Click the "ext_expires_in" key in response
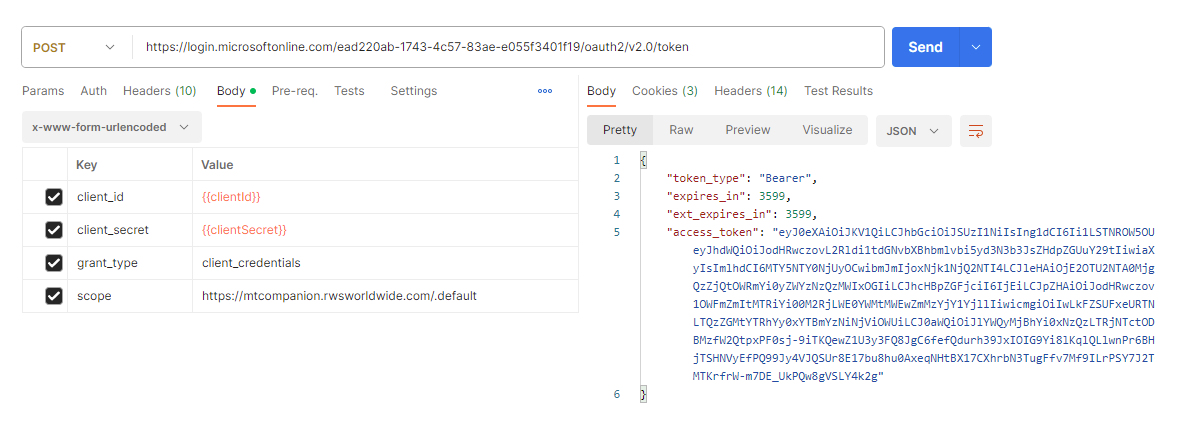 tap(719, 215)
